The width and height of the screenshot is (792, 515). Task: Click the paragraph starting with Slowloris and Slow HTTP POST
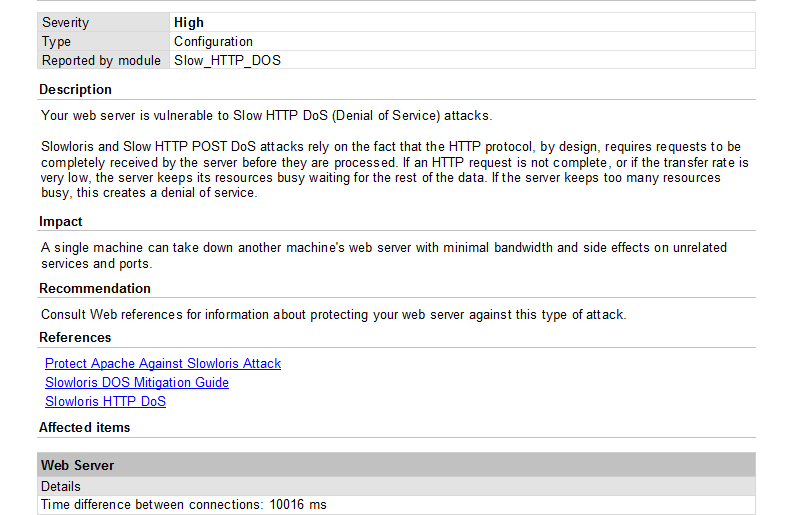pos(395,170)
